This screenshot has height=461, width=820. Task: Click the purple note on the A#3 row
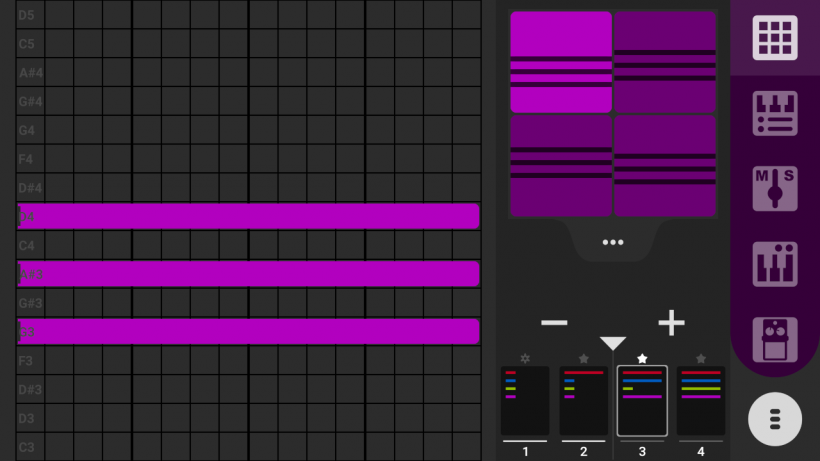250,274
